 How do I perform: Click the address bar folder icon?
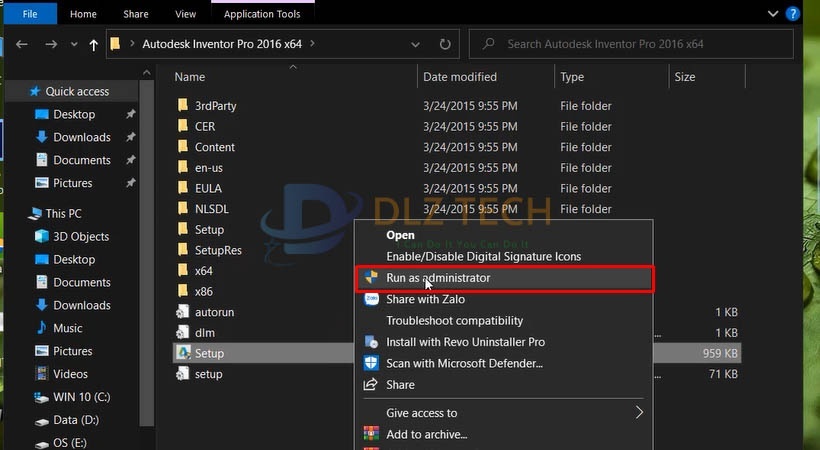tap(115, 44)
